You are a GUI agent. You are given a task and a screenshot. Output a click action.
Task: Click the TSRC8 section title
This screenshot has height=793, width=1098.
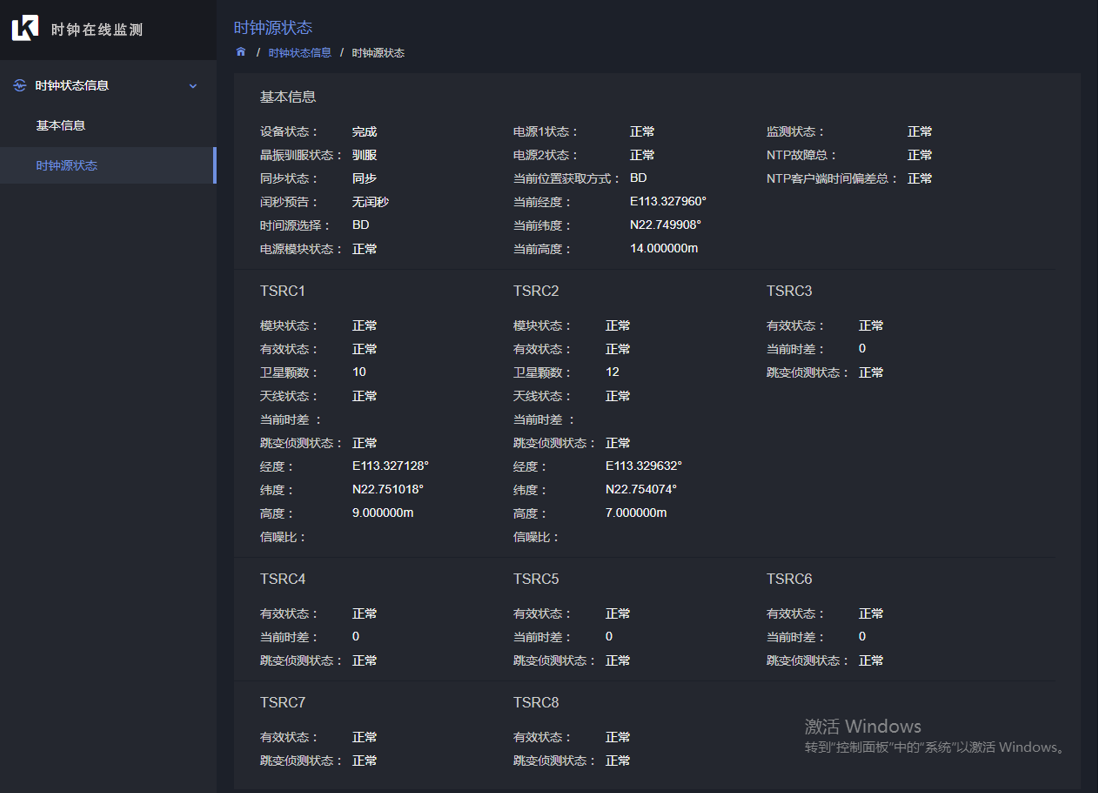(536, 703)
